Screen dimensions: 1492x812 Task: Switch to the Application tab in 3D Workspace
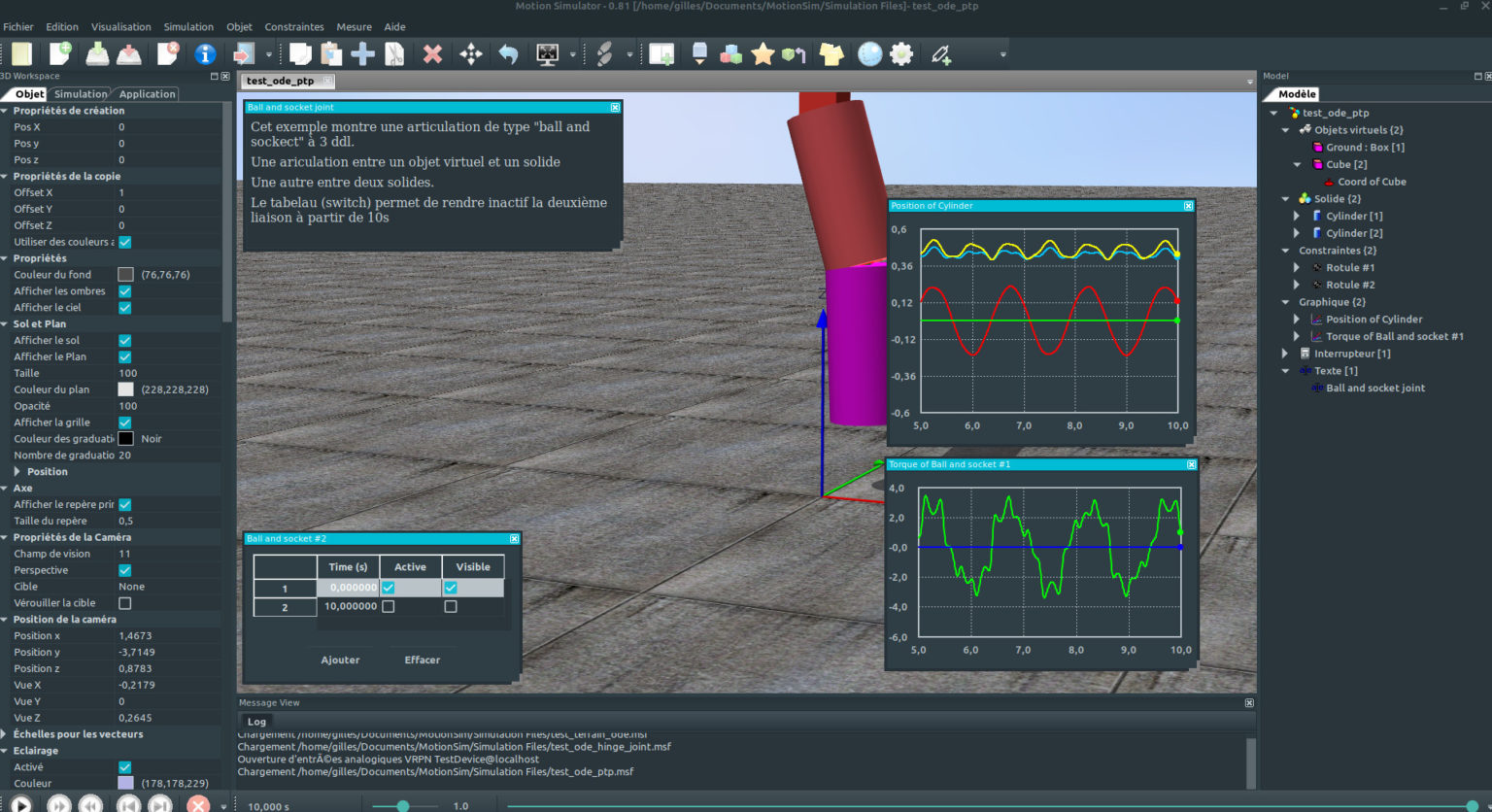point(146,93)
